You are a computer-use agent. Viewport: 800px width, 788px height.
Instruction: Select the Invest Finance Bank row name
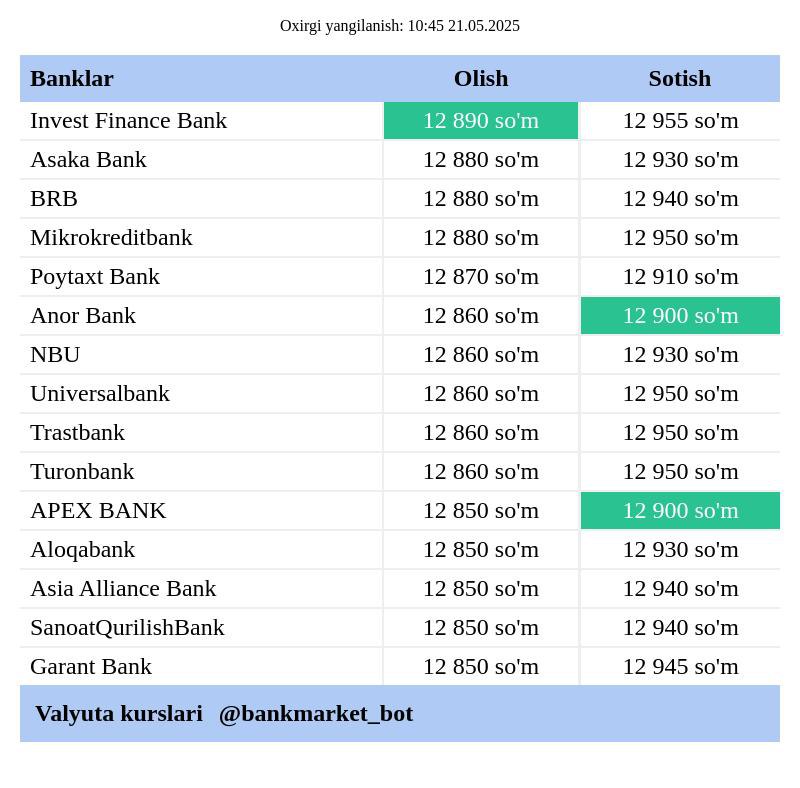pyautogui.click(x=129, y=121)
